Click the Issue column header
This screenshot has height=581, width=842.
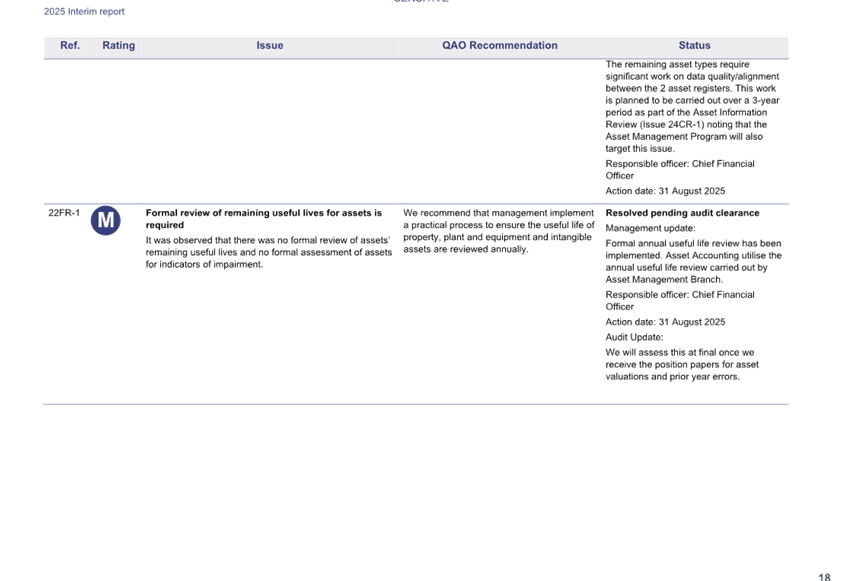[270, 46]
